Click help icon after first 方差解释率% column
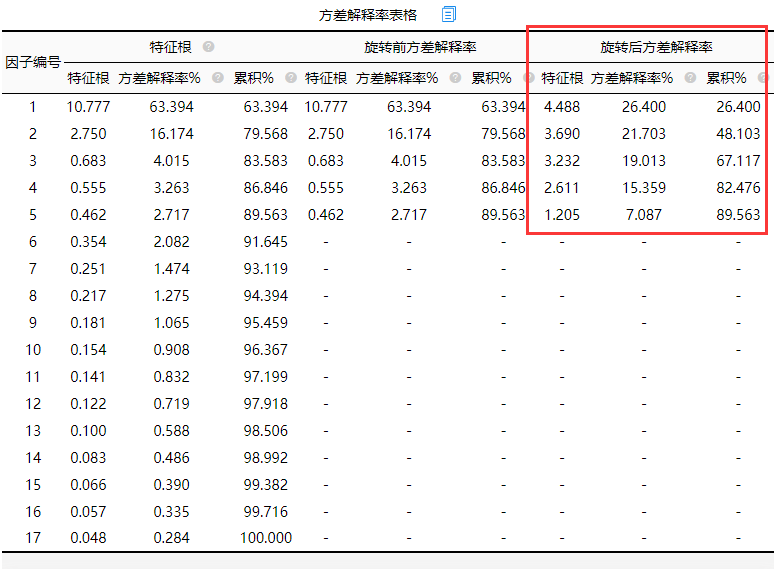774x569 pixels. point(218,78)
